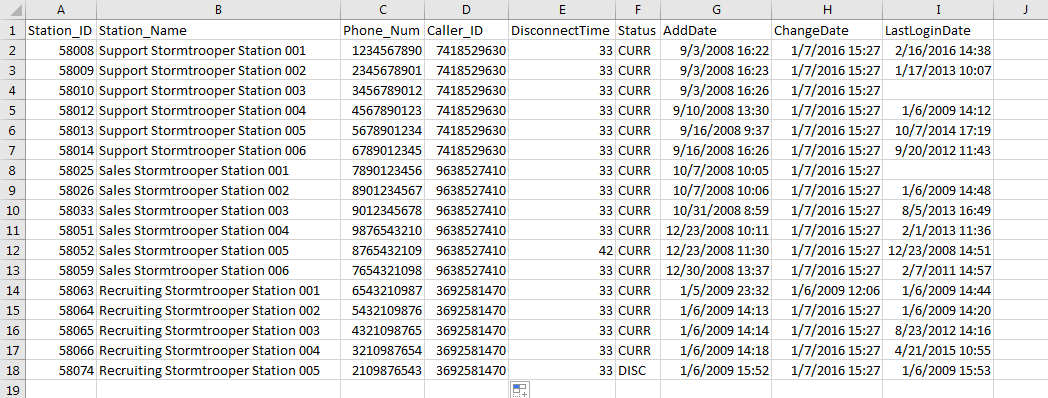Select row 12 header
1048x398 pixels.
coord(13,250)
